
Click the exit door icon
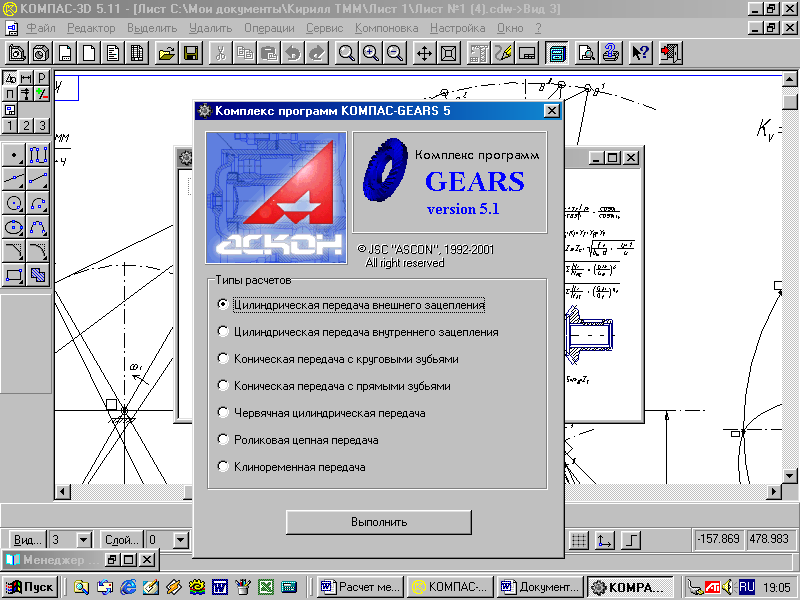(670, 53)
